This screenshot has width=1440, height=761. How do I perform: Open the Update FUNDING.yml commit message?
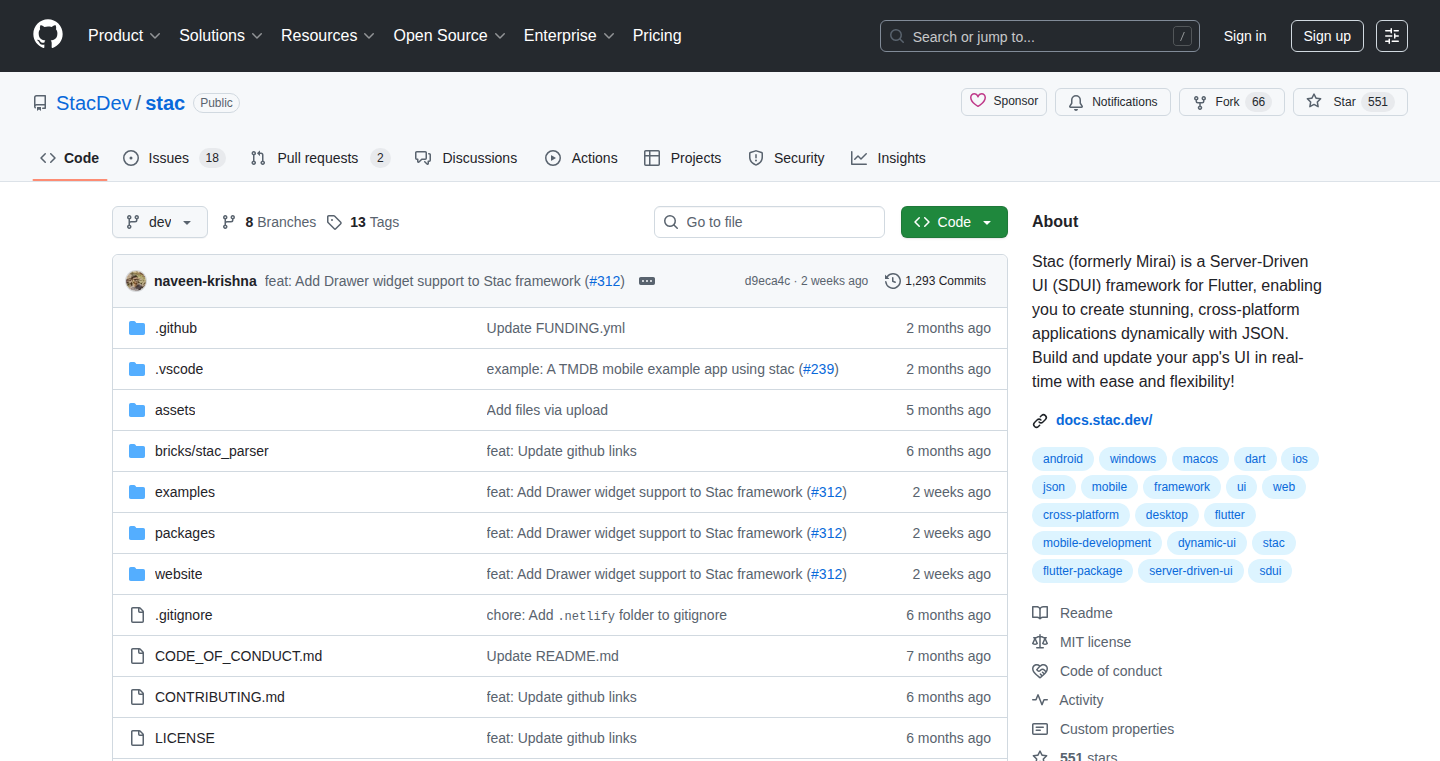[x=556, y=328]
